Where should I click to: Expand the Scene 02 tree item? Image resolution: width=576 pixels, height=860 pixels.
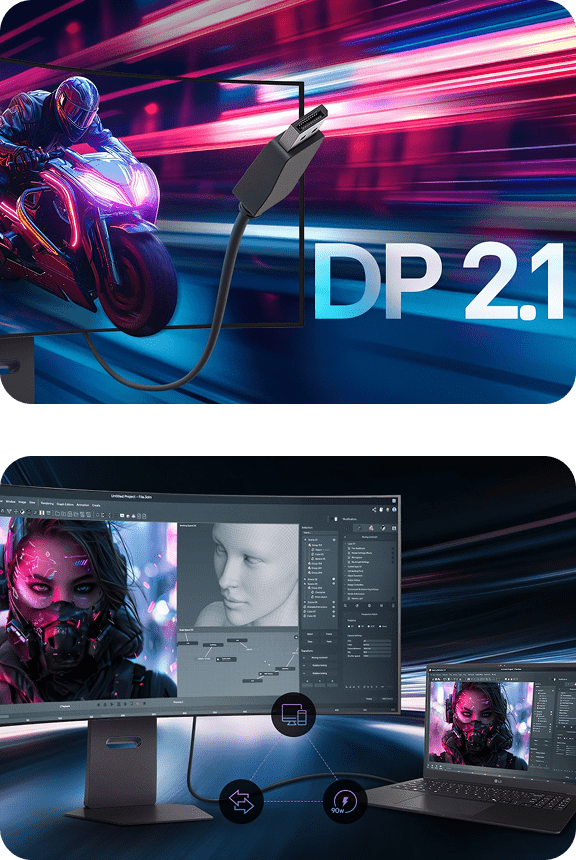click(305, 579)
